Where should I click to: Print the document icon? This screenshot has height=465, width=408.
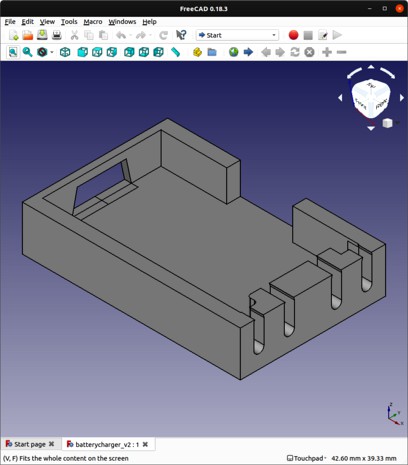coord(57,35)
